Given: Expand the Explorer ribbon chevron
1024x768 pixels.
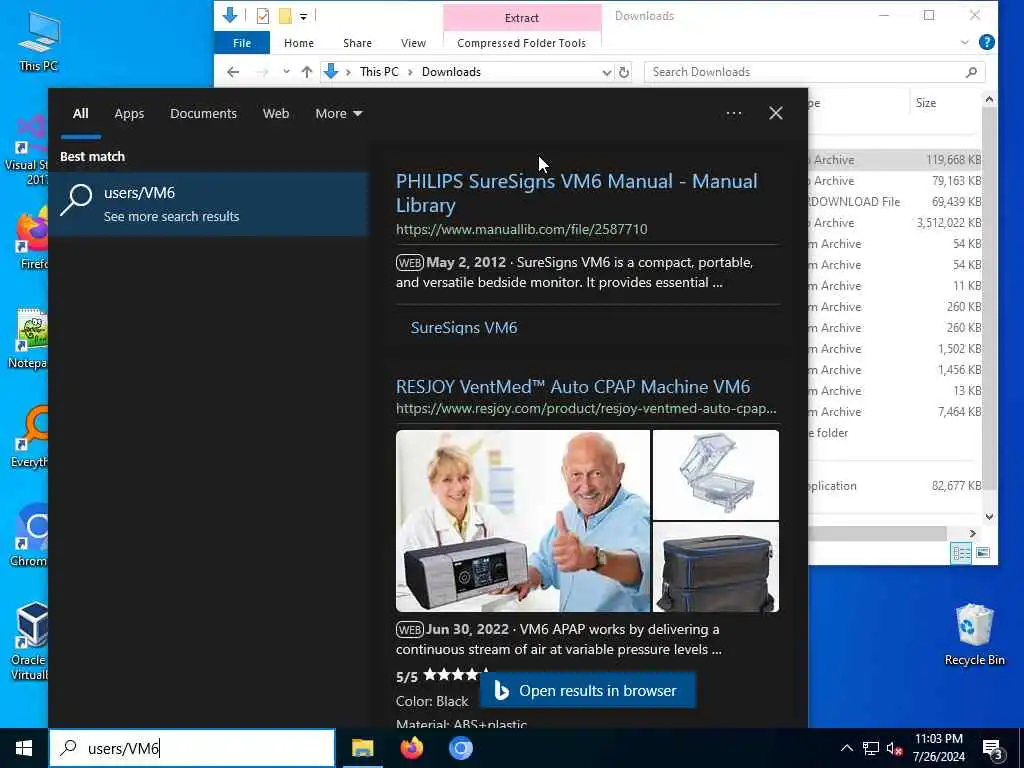Looking at the screenshot, I should pyautogui.click(x=965, y=42).
